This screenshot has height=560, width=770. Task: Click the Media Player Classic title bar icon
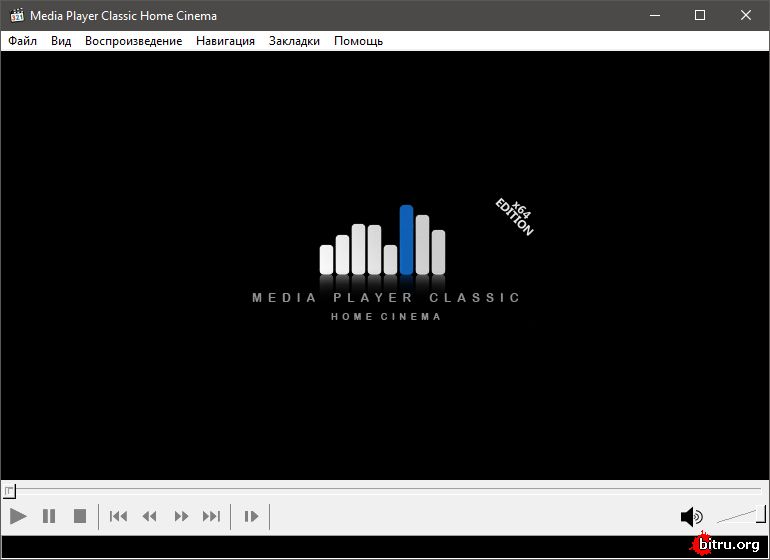click(x=17, y=15)
